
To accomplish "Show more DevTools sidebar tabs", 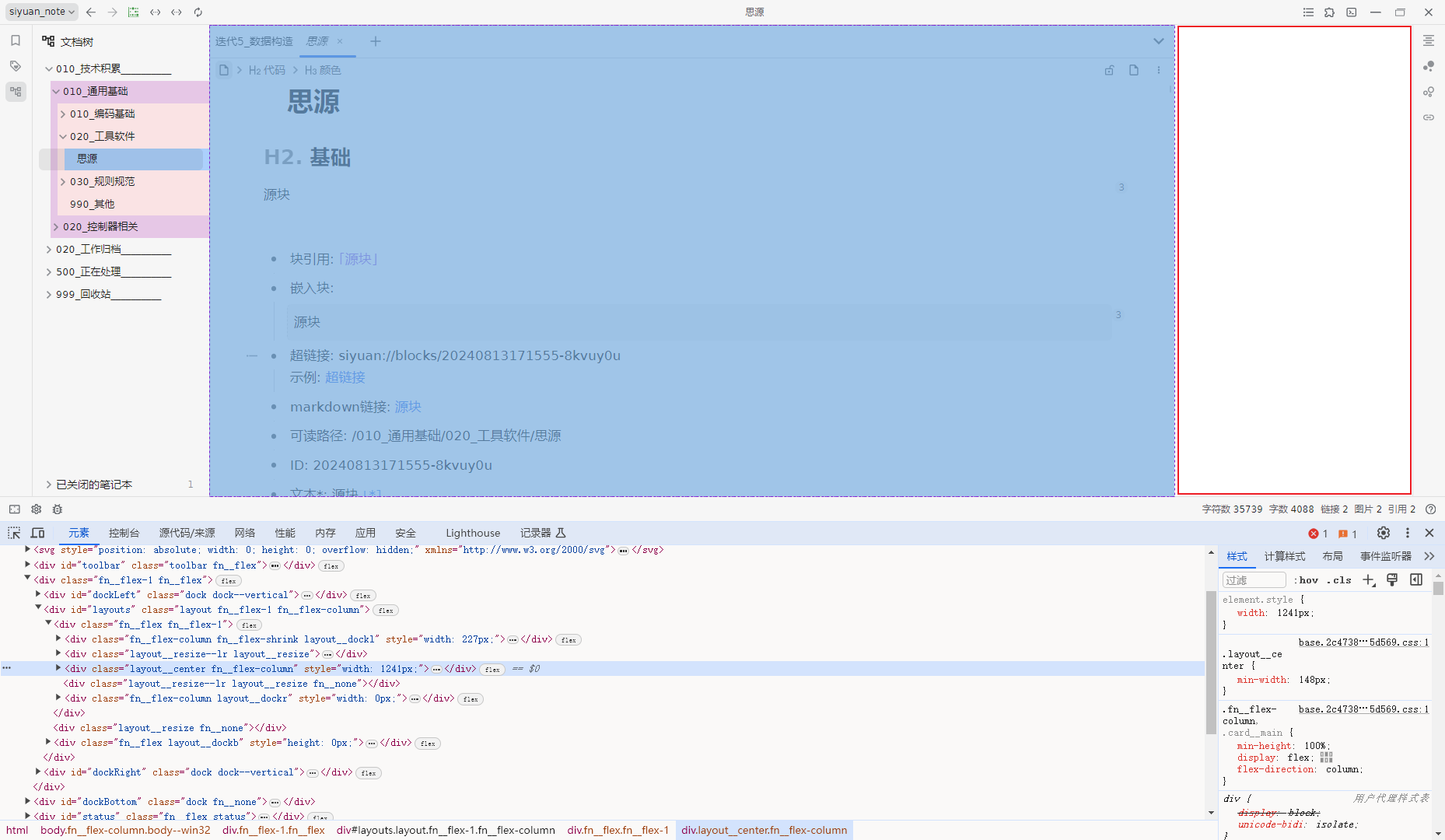I will pyautogui.click(x=1429, y=556).
